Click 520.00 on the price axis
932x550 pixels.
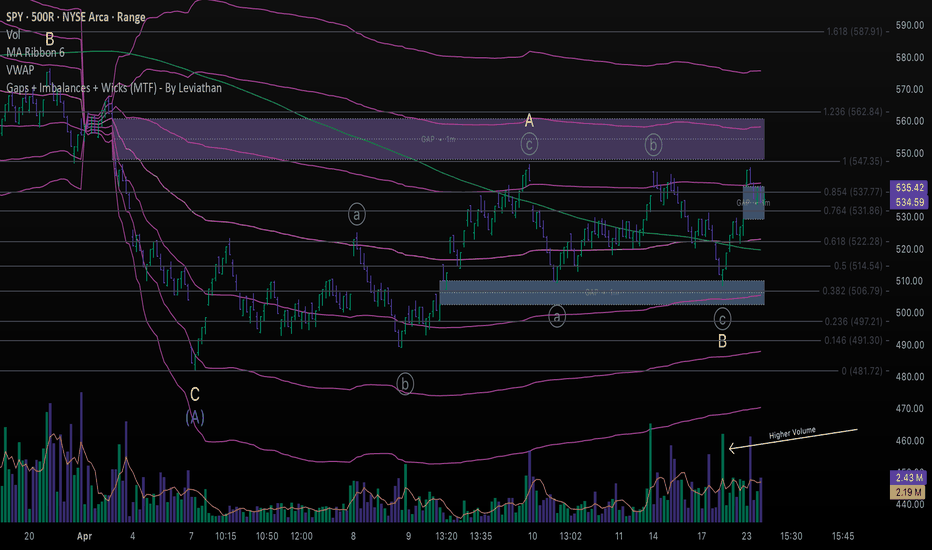(x=909, y=249)
